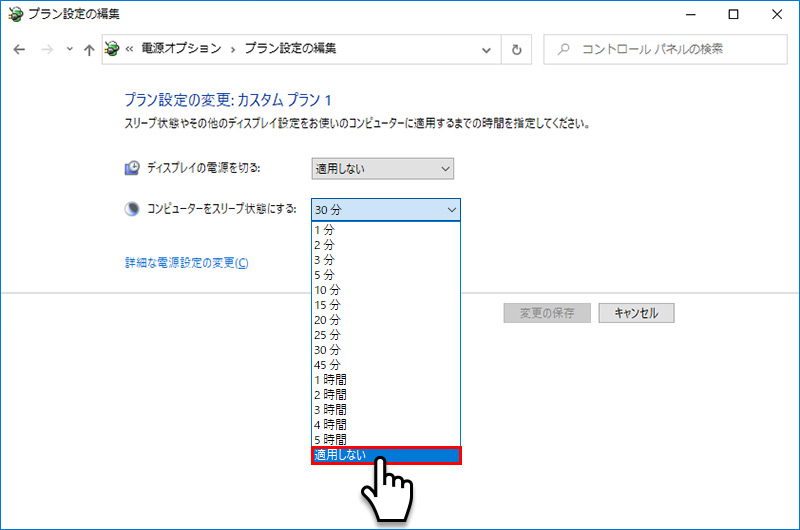Click the forward navigation arrow
The image size is (800, 530).
pyautogui.click(x=47, y=49)
